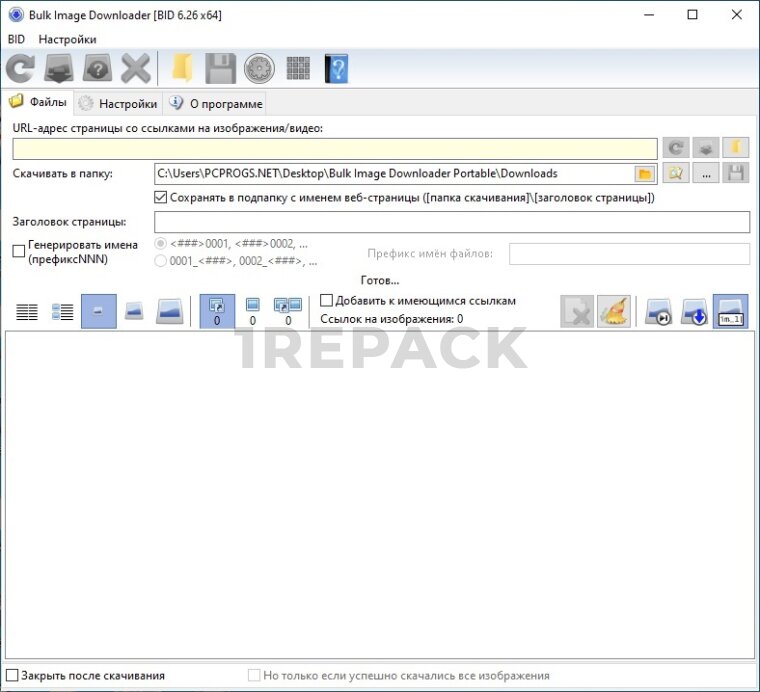Click the download icon with blue arrow
The image size is (760, 692).
coord(694,311)
